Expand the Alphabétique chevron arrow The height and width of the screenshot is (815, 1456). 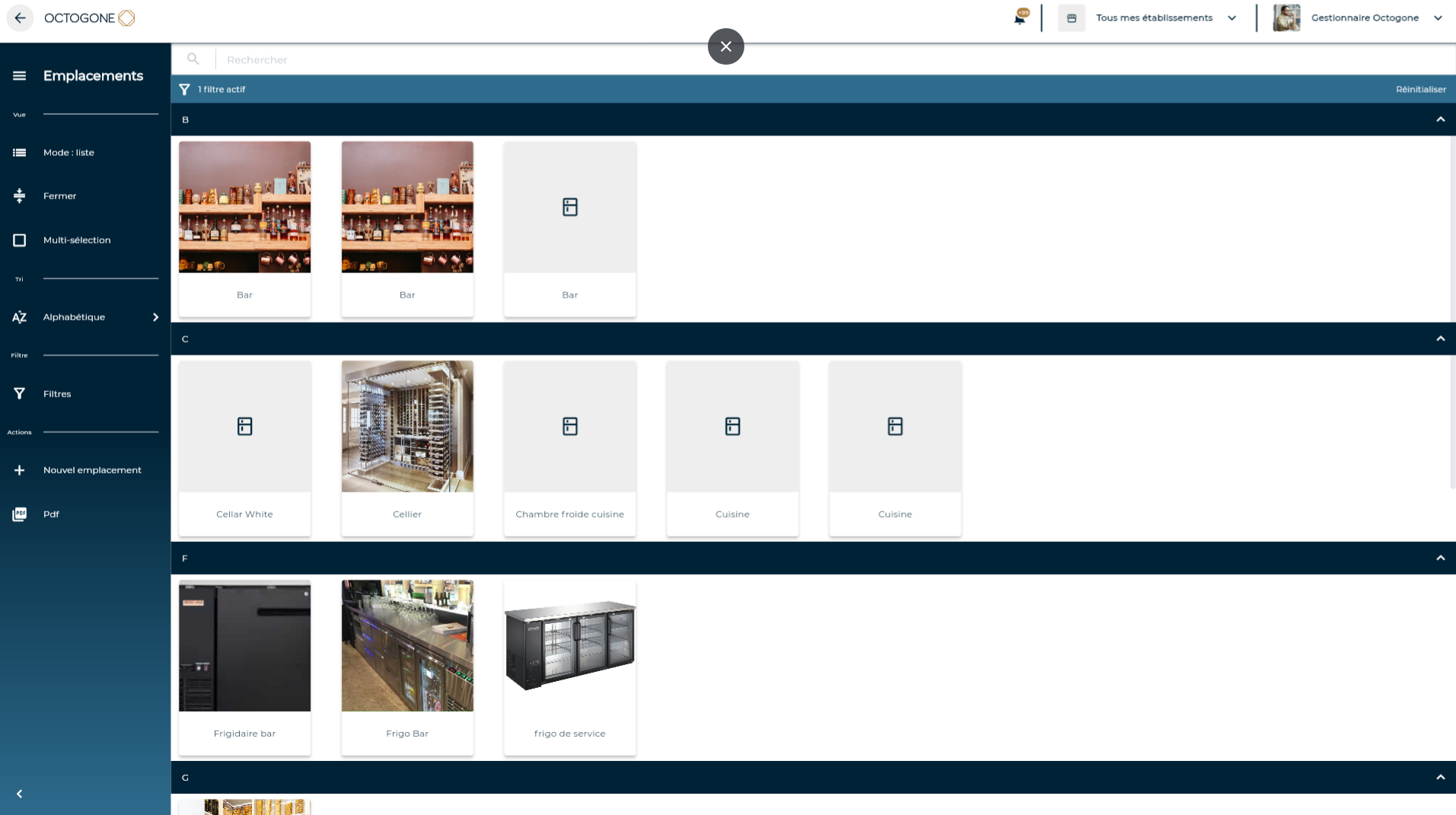[x=155, y=317]
